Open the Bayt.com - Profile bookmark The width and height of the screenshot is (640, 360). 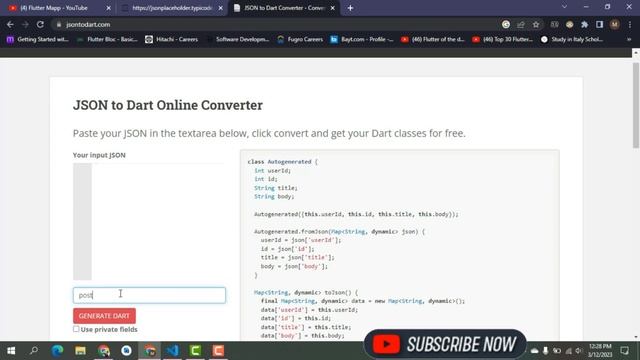pos(362,40)
